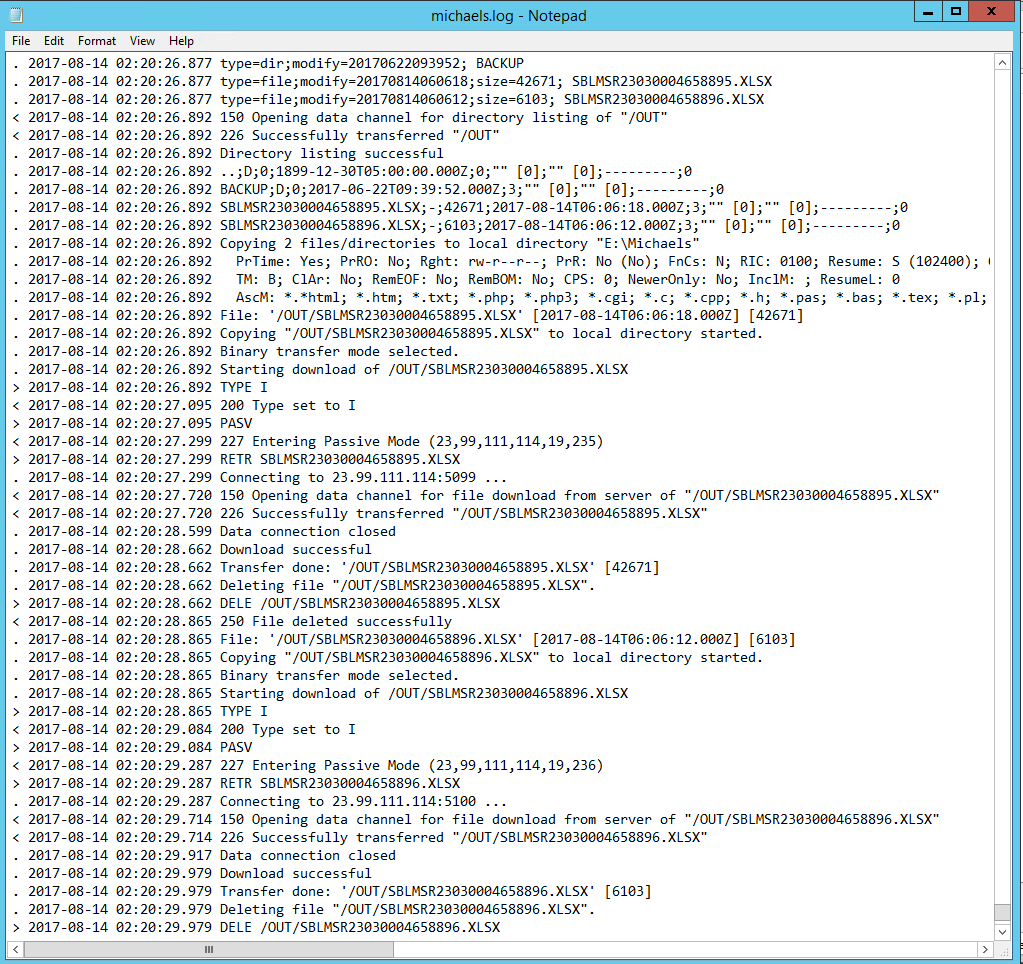The height and width of the screenshot is (964, 1023).
Task: Open the Edit menu
Action: pyautogui.click(x=54, y=41)
